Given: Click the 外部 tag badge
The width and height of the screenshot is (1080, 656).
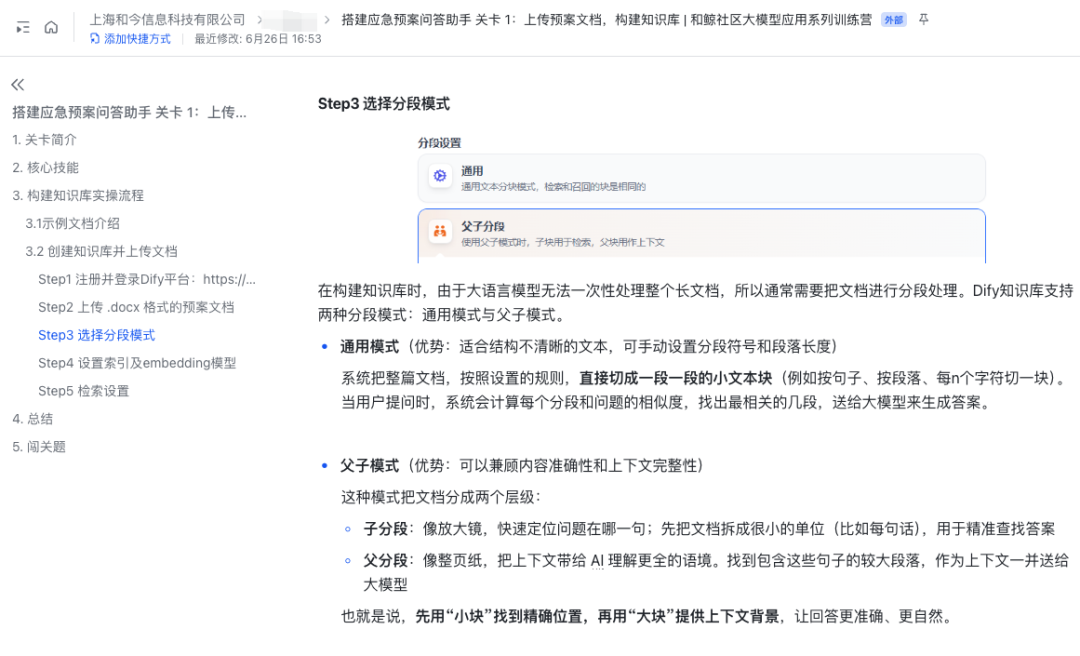Looking at the screenshot, I should [893, 20].
